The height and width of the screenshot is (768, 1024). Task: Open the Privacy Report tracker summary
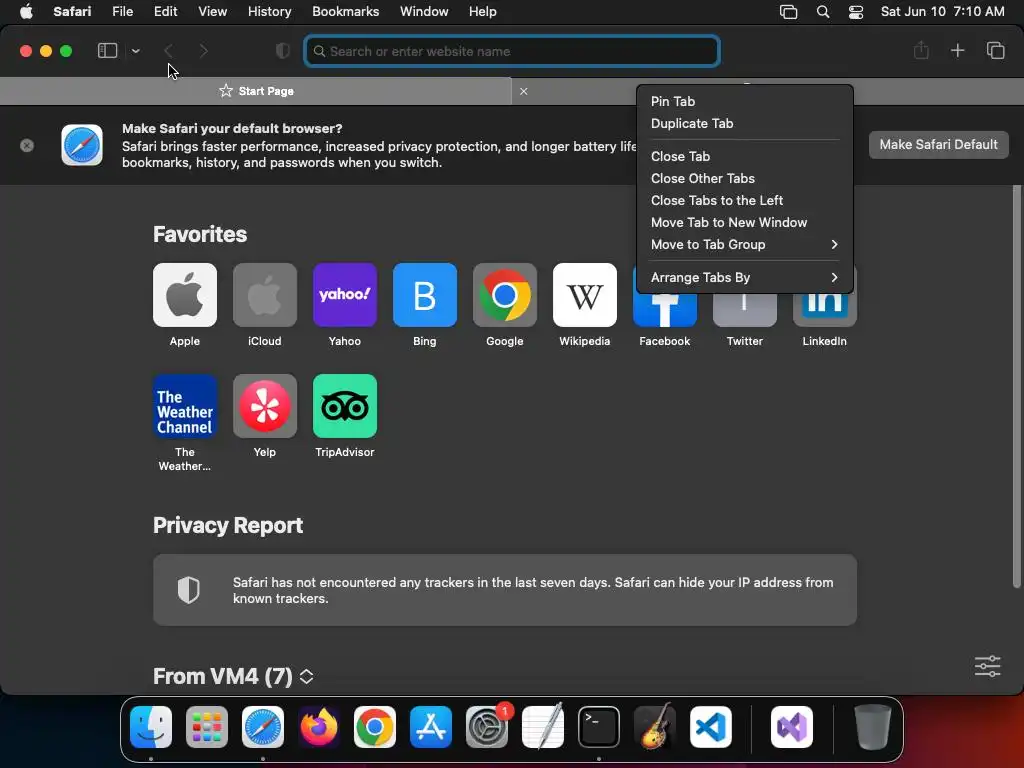(x=505, y=590)
